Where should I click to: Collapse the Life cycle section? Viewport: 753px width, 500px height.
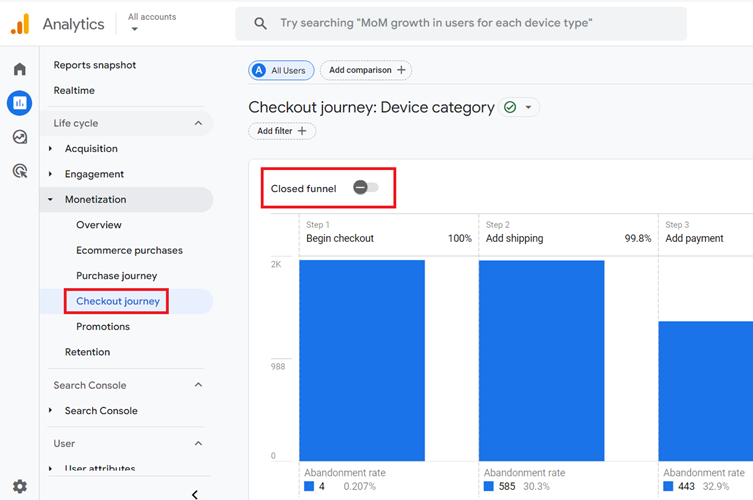coord(198,123)
